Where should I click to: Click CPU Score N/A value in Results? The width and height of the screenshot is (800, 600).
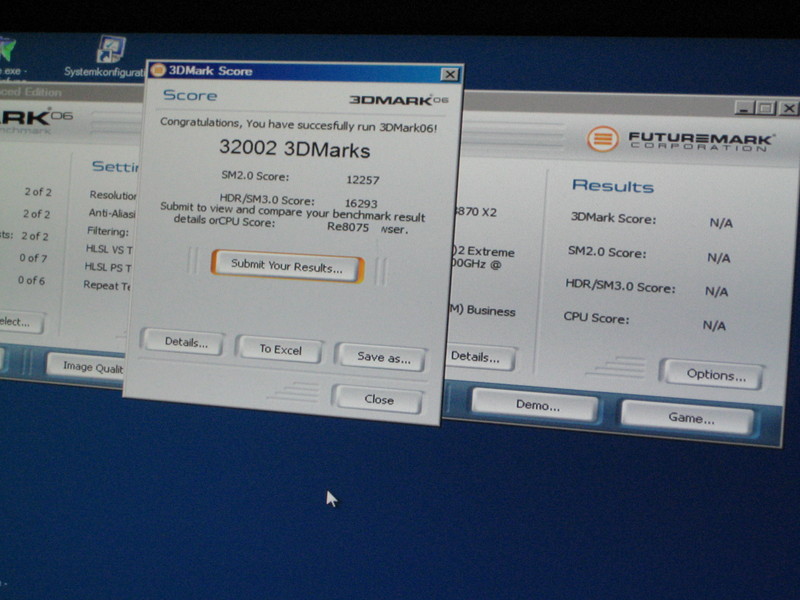[x=714, y=325]
